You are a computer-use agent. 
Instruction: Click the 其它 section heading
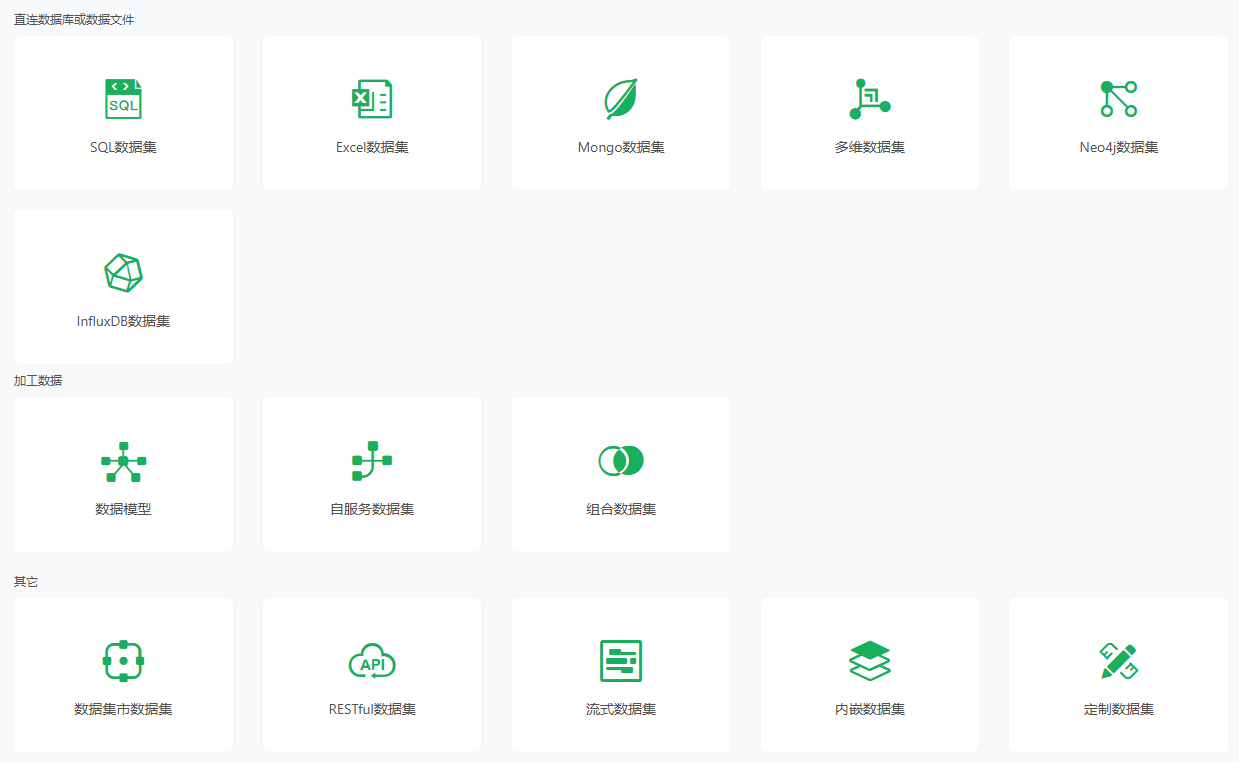pyautogui.click(x=26, y=582)
